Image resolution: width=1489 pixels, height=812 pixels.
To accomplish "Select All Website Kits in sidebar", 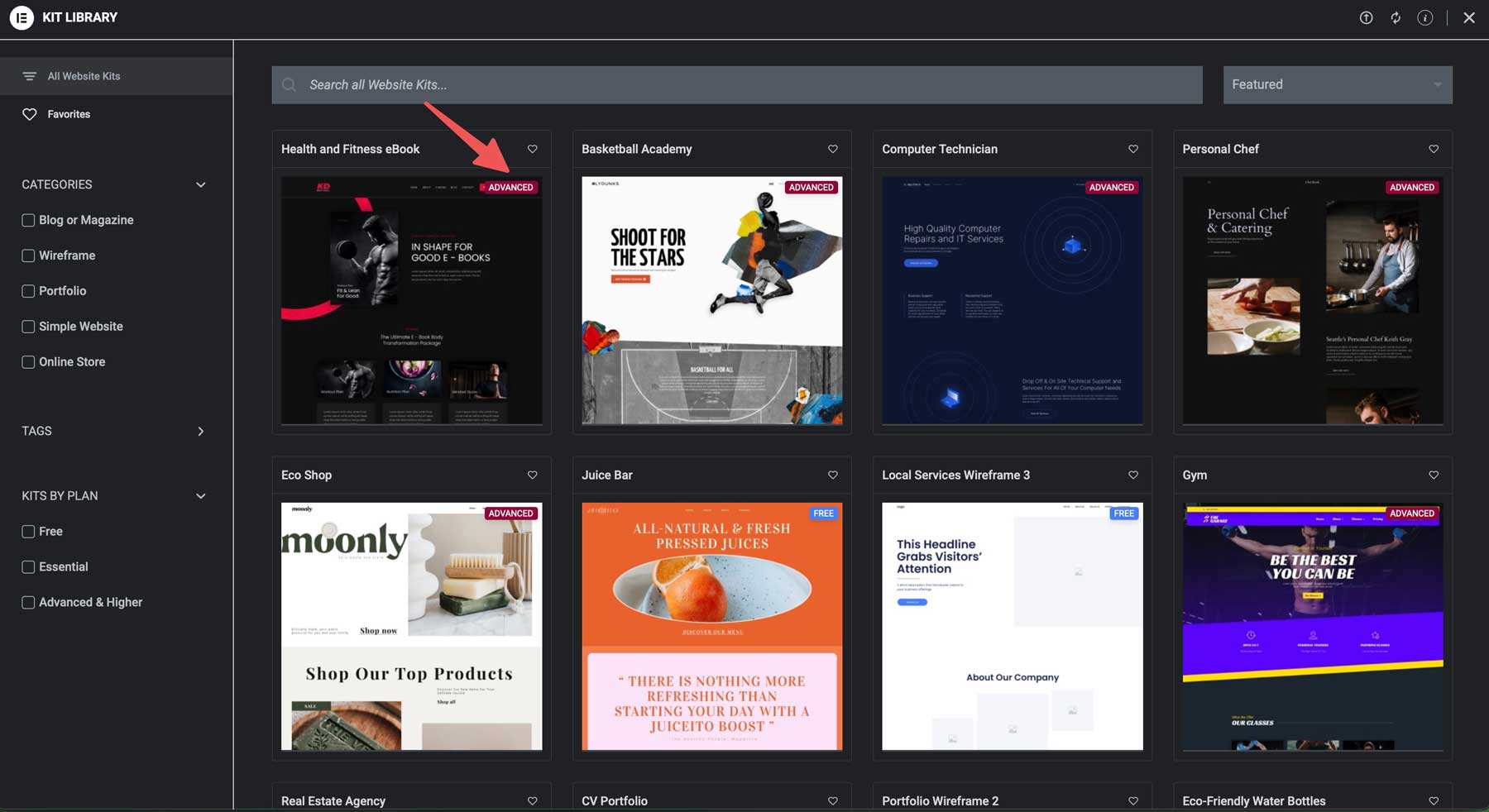I will tap(83, 75).
